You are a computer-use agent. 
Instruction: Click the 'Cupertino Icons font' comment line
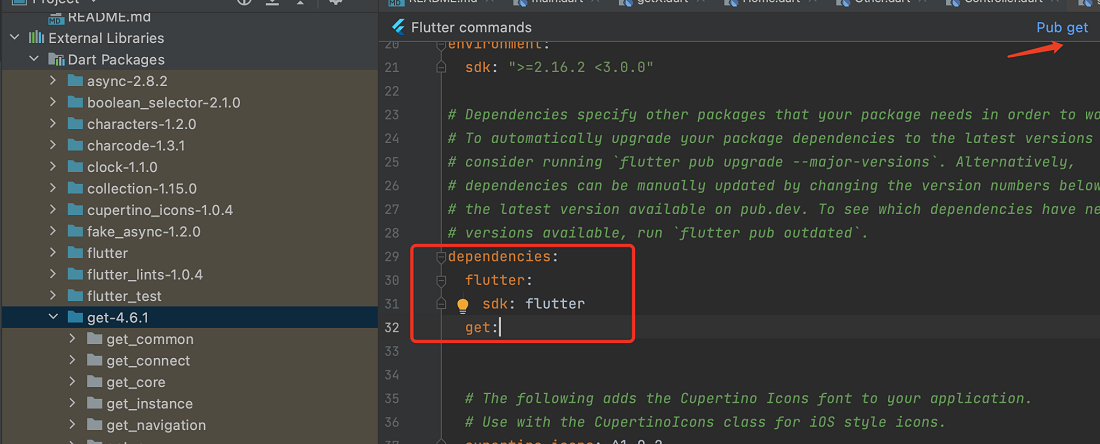pyautogui.click(x=749, y=398)
